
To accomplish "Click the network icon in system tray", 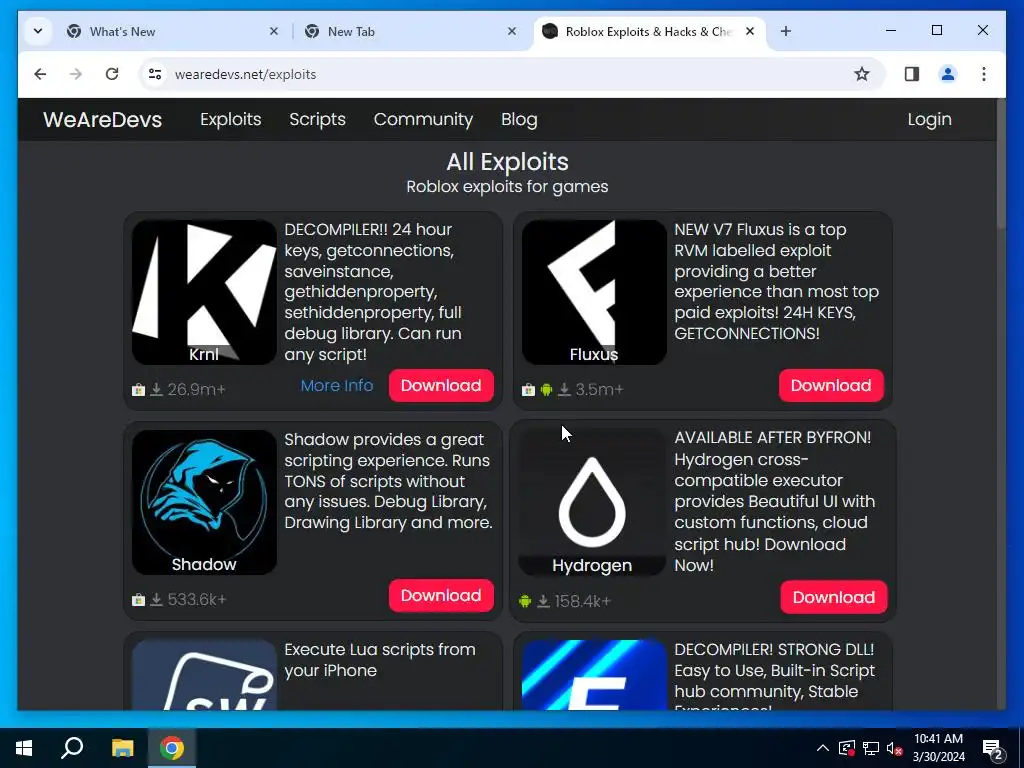I will pos(871,748).
